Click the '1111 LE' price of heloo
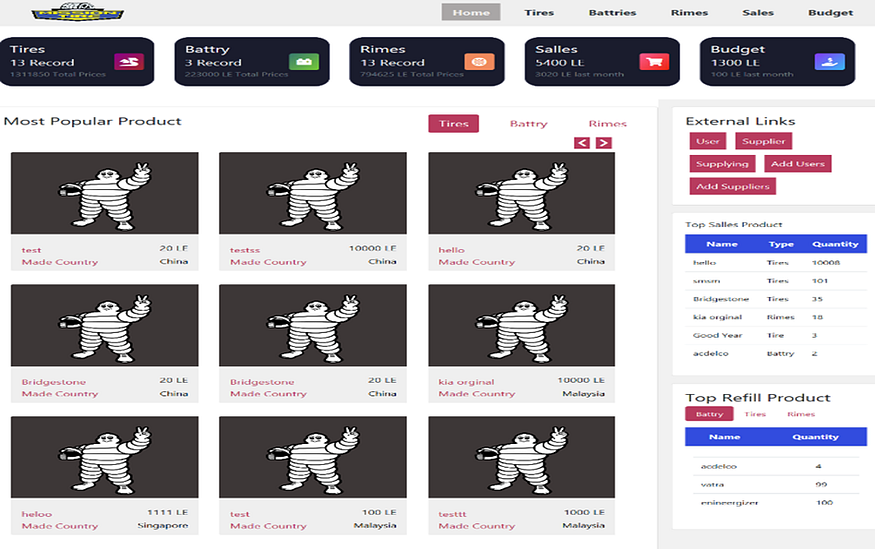The width and height of the screenshot is (875, 549). coord(167,512)
